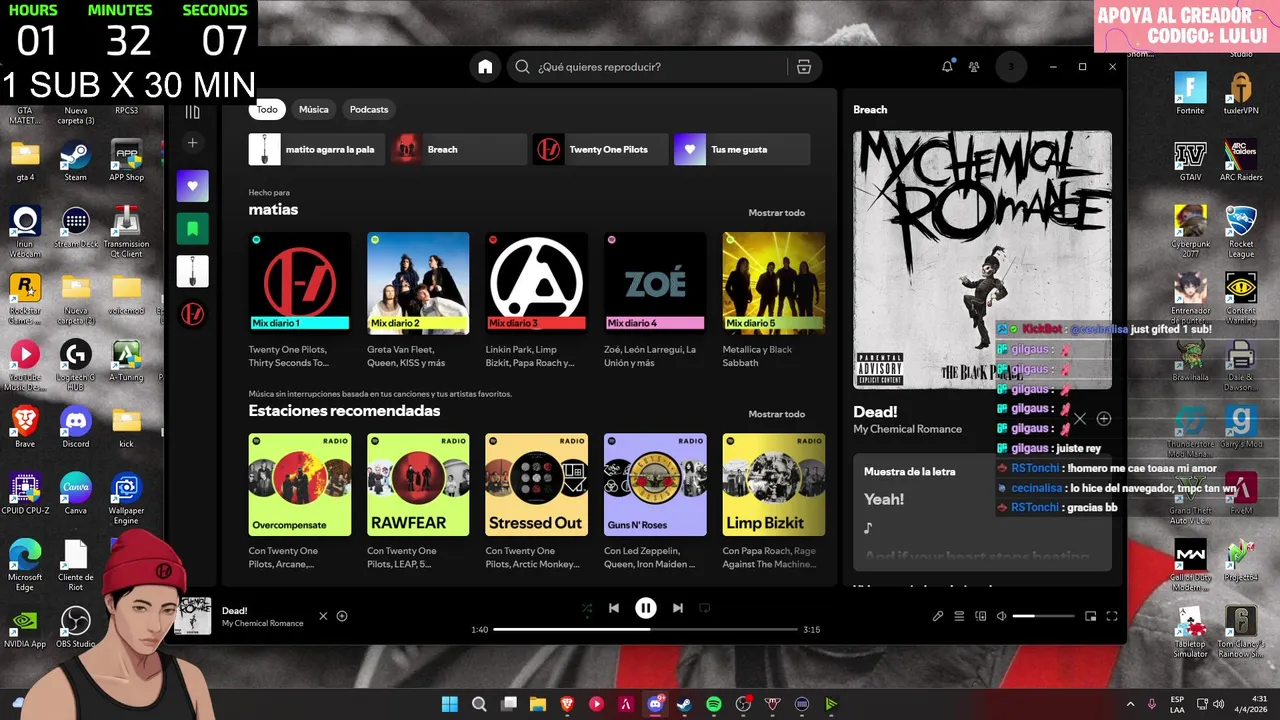Toggle the lyrics microphone icon
Screen dimensions: 1280x720
(938, 616)
